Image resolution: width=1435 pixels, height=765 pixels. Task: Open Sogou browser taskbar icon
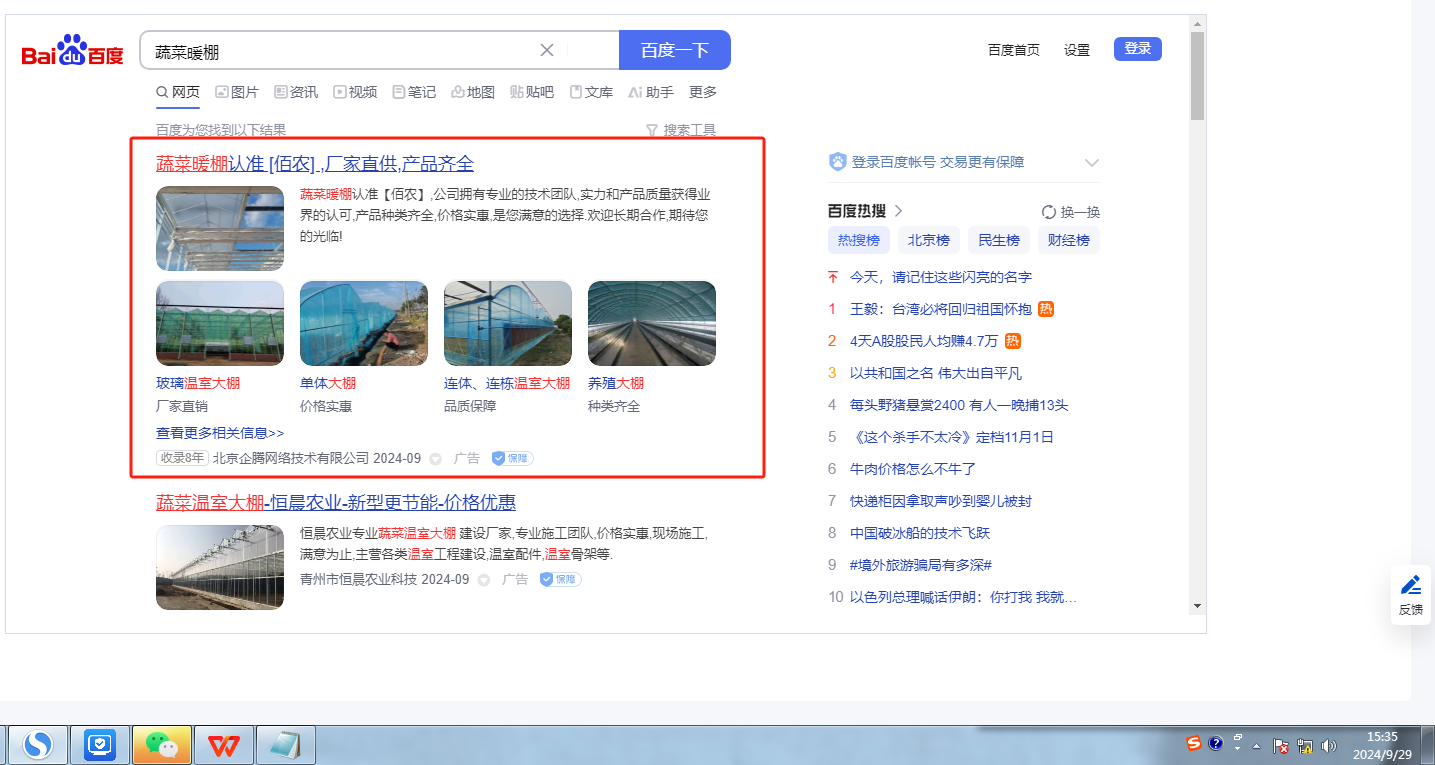(x=38, y=745)
